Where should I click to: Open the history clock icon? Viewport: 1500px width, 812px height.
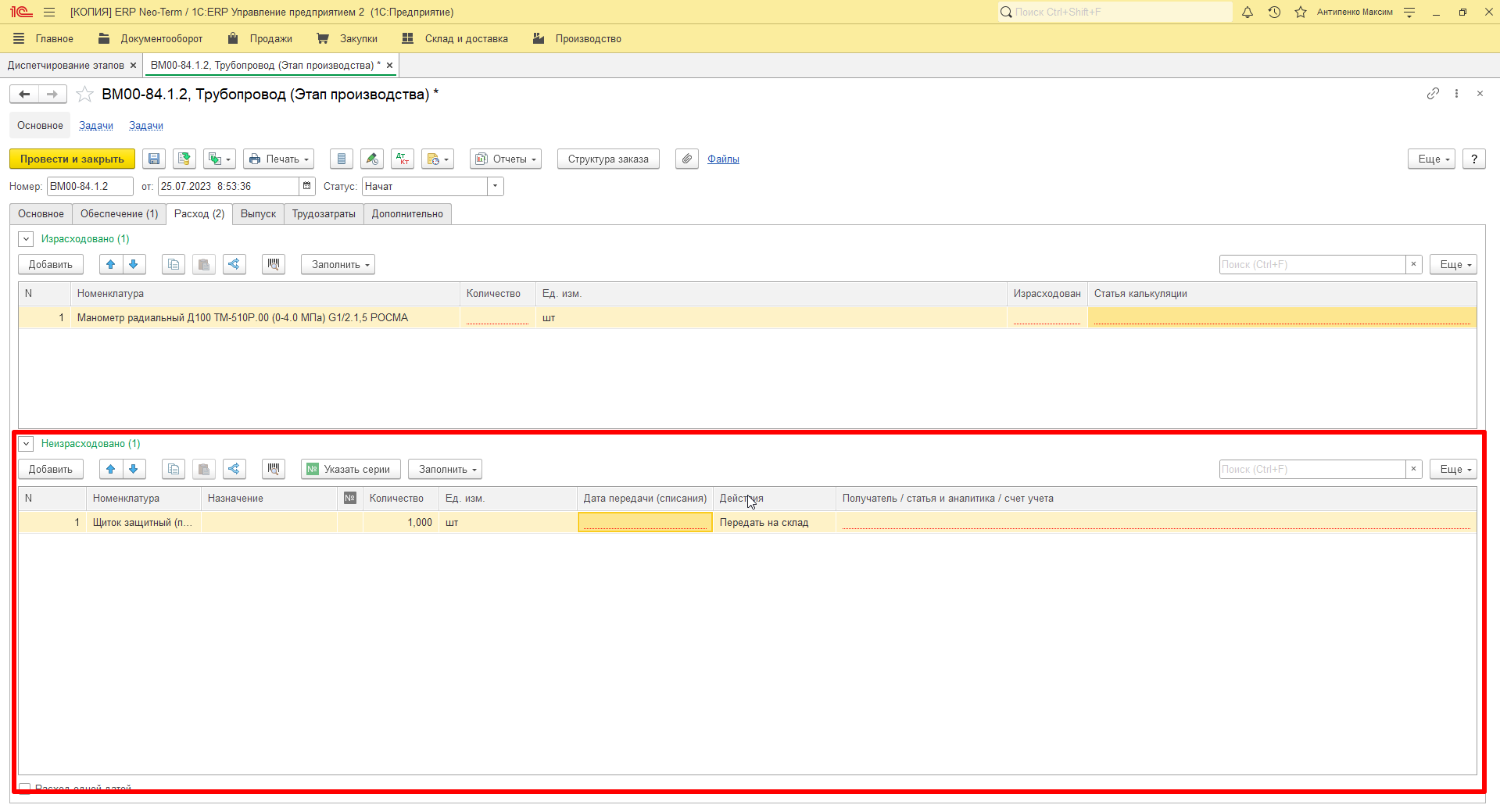(1274, 12)
